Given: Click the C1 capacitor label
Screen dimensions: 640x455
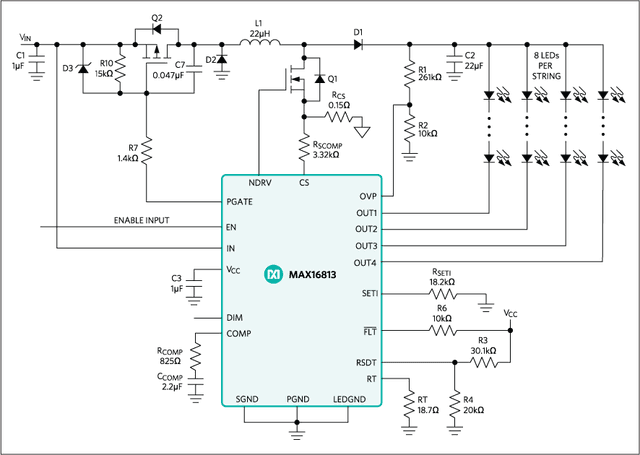Looking at the screenshot, I should tap(20, 60).
